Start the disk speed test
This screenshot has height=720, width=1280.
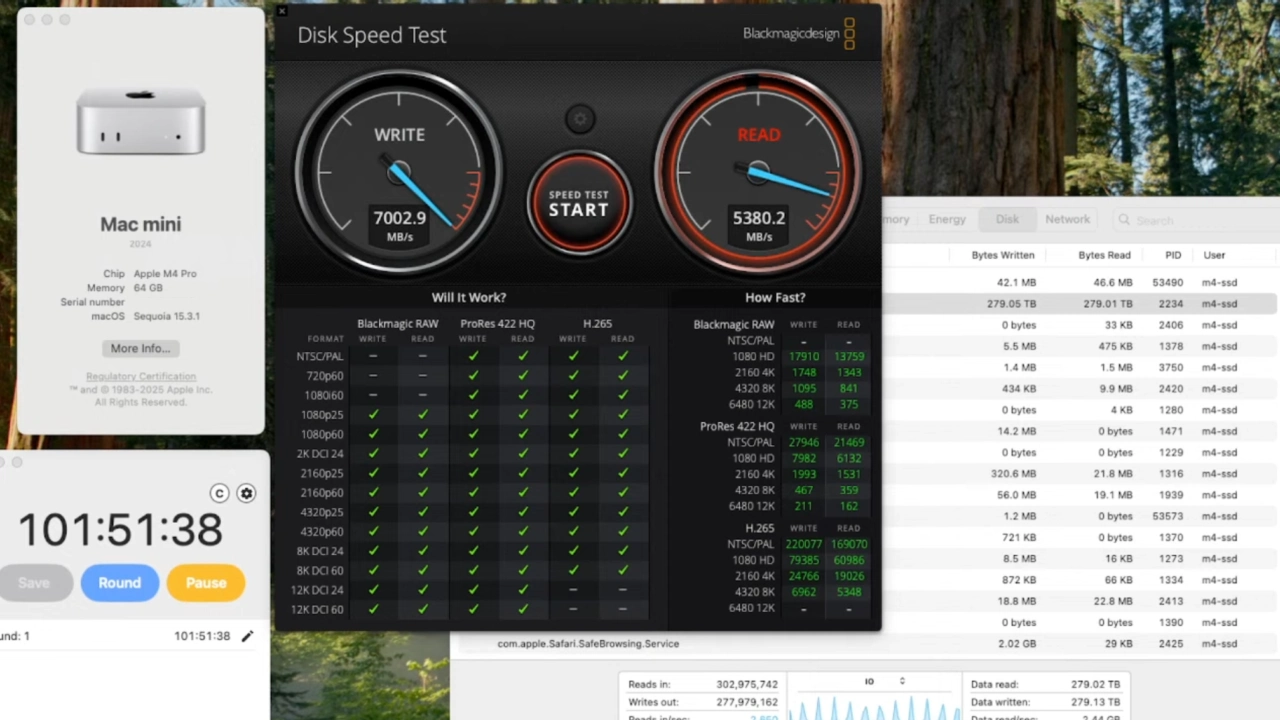(579, 203)
